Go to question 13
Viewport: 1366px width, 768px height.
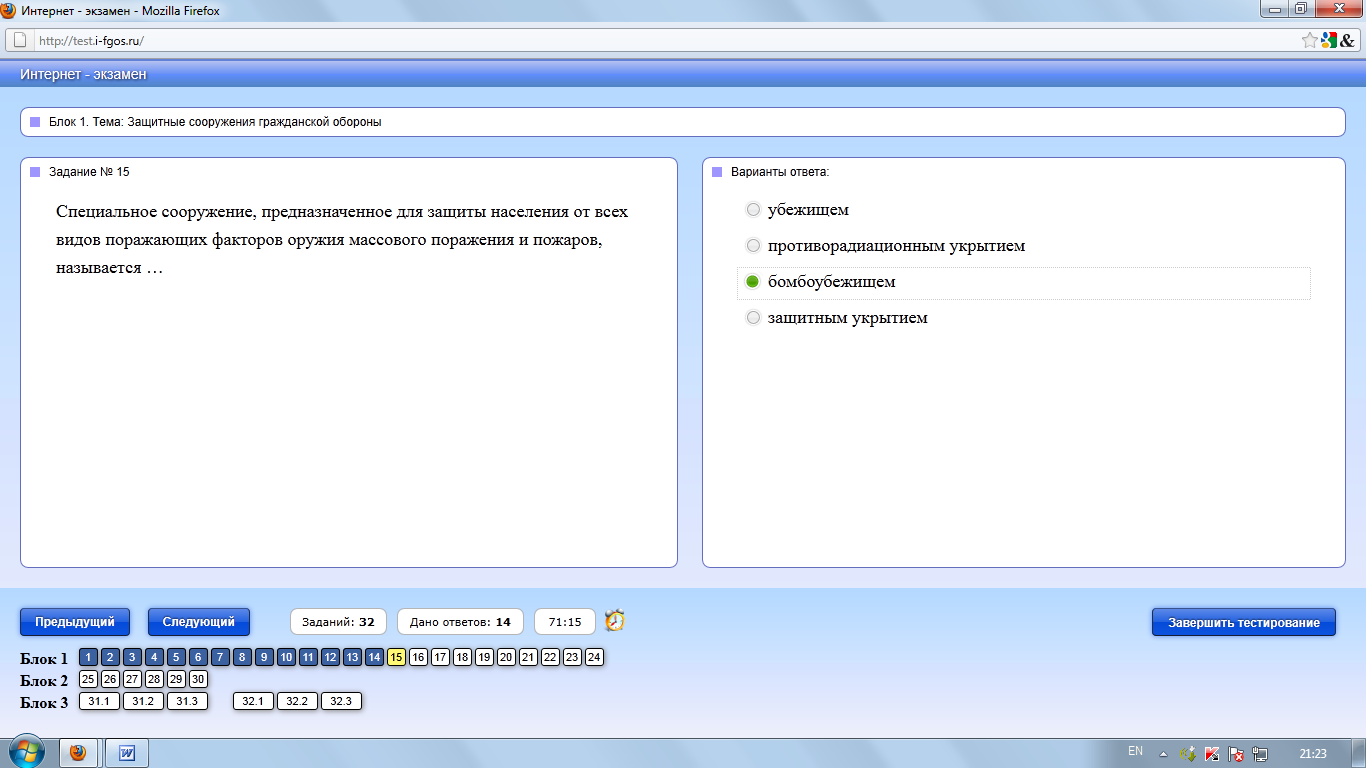point(352,657)
